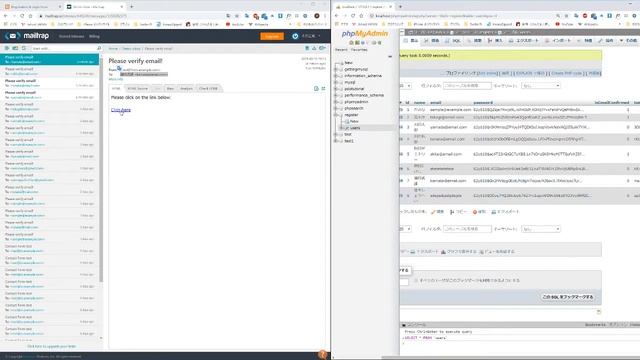Sort by the email column header
Image resolution: width=640 pixels, height=360 pixels.
[436, 103]
